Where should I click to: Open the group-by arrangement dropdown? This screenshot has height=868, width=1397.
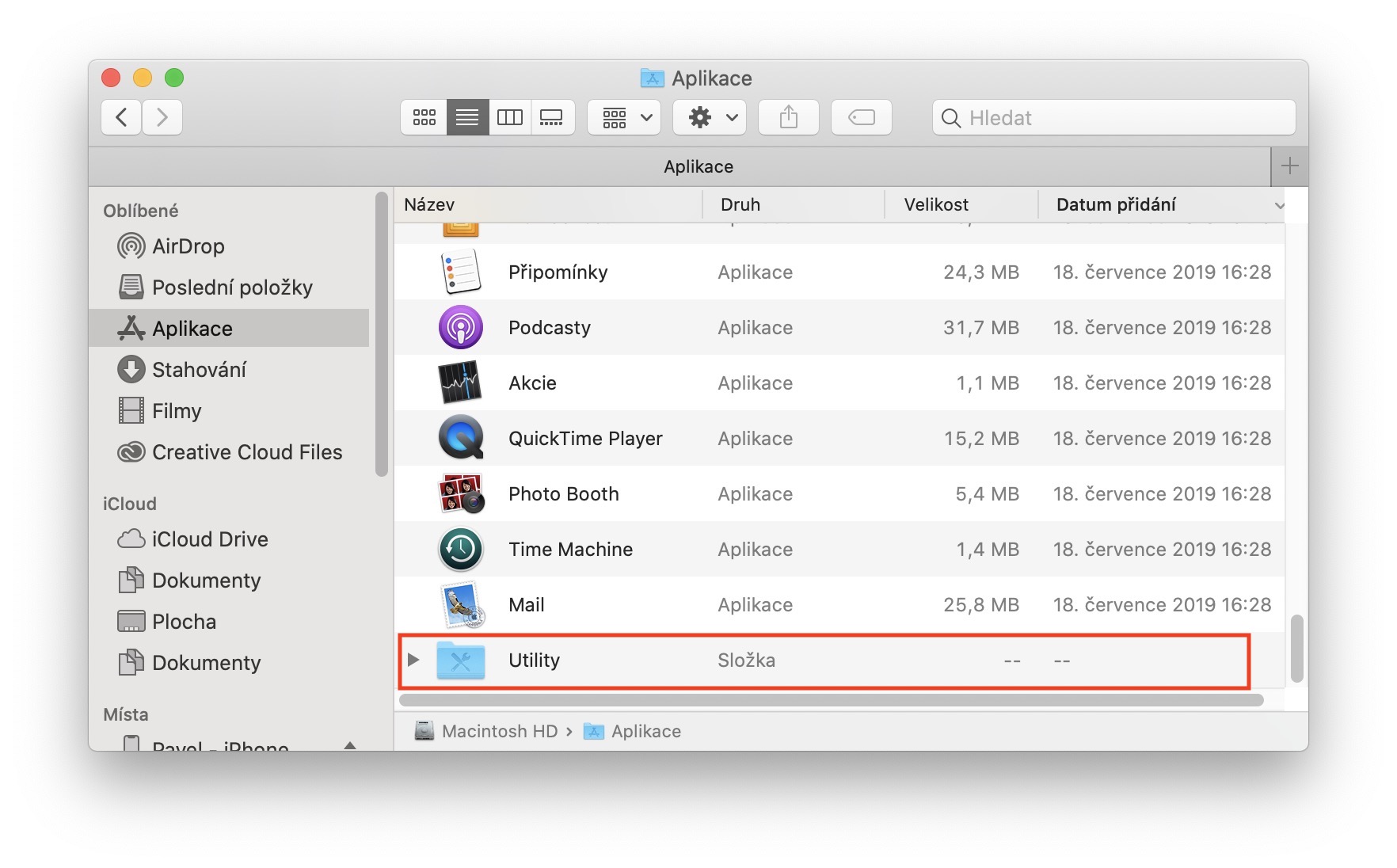(625, 118)
